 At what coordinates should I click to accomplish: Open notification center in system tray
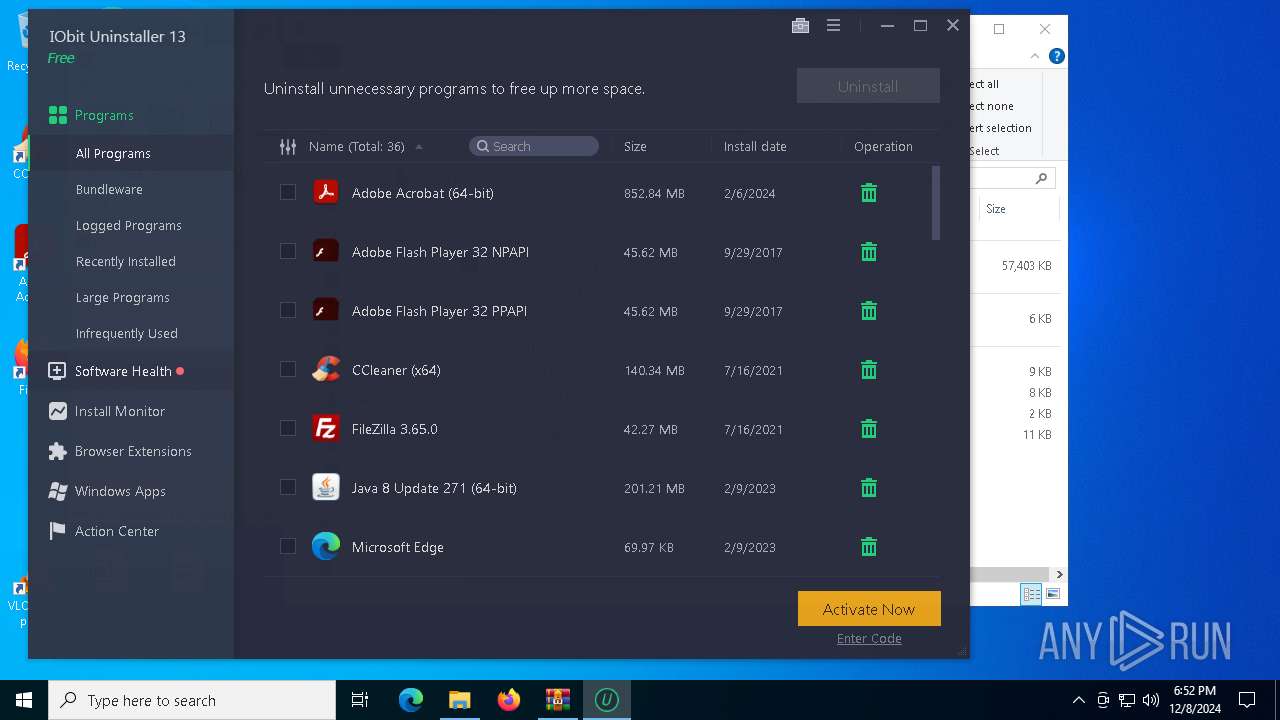click(x=1247, y=700)
